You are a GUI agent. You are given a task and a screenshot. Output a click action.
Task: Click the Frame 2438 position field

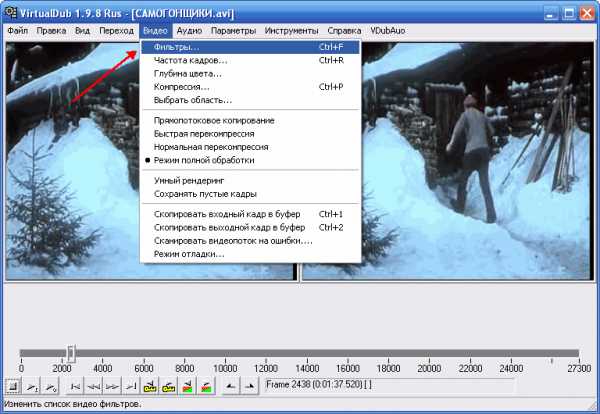point(389,385)
